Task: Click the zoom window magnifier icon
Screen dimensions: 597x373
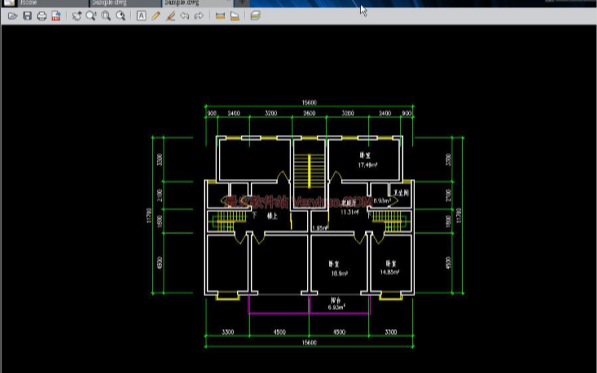Action: [91, 16]
